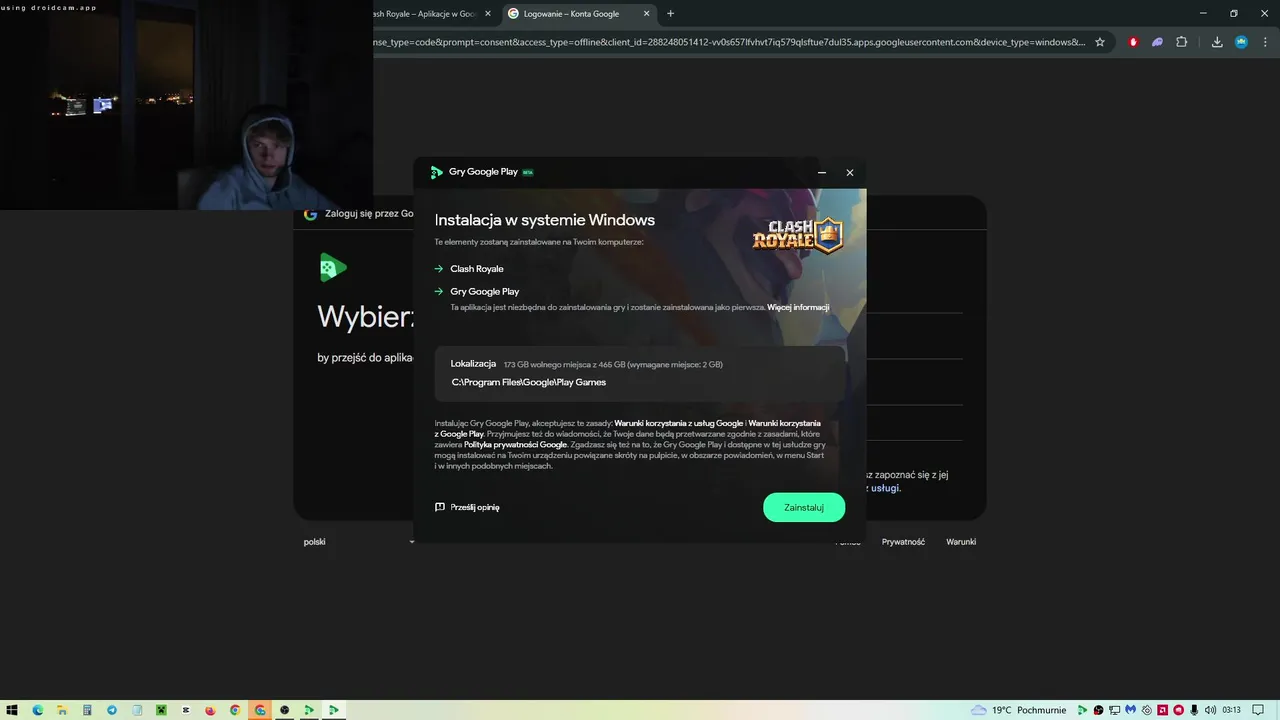
Task: Click the installation path C:\Program Files\Google\Play Games
Action: coord(529,382)
